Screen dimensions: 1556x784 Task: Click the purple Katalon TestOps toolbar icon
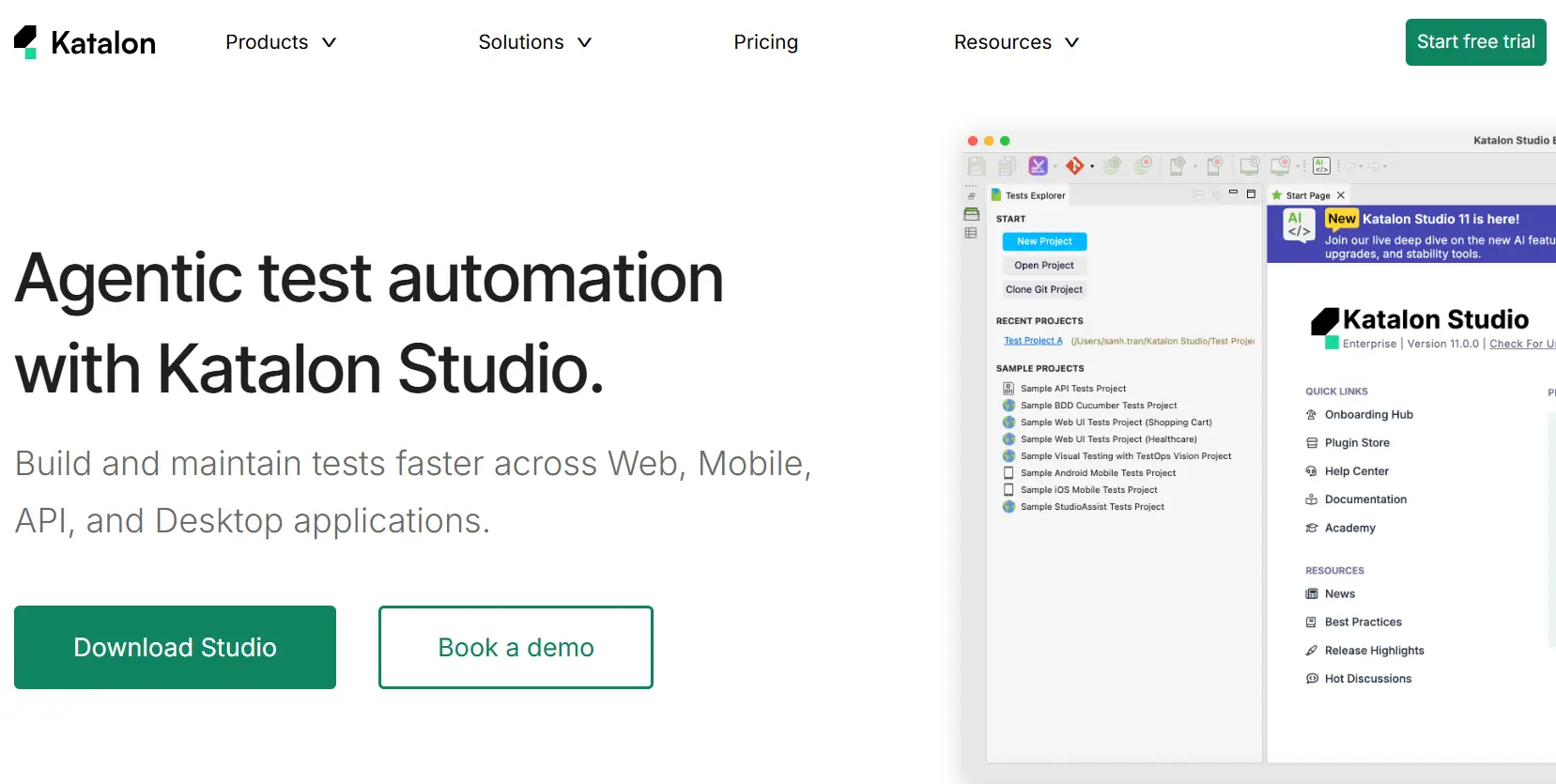click(1038, 166)
